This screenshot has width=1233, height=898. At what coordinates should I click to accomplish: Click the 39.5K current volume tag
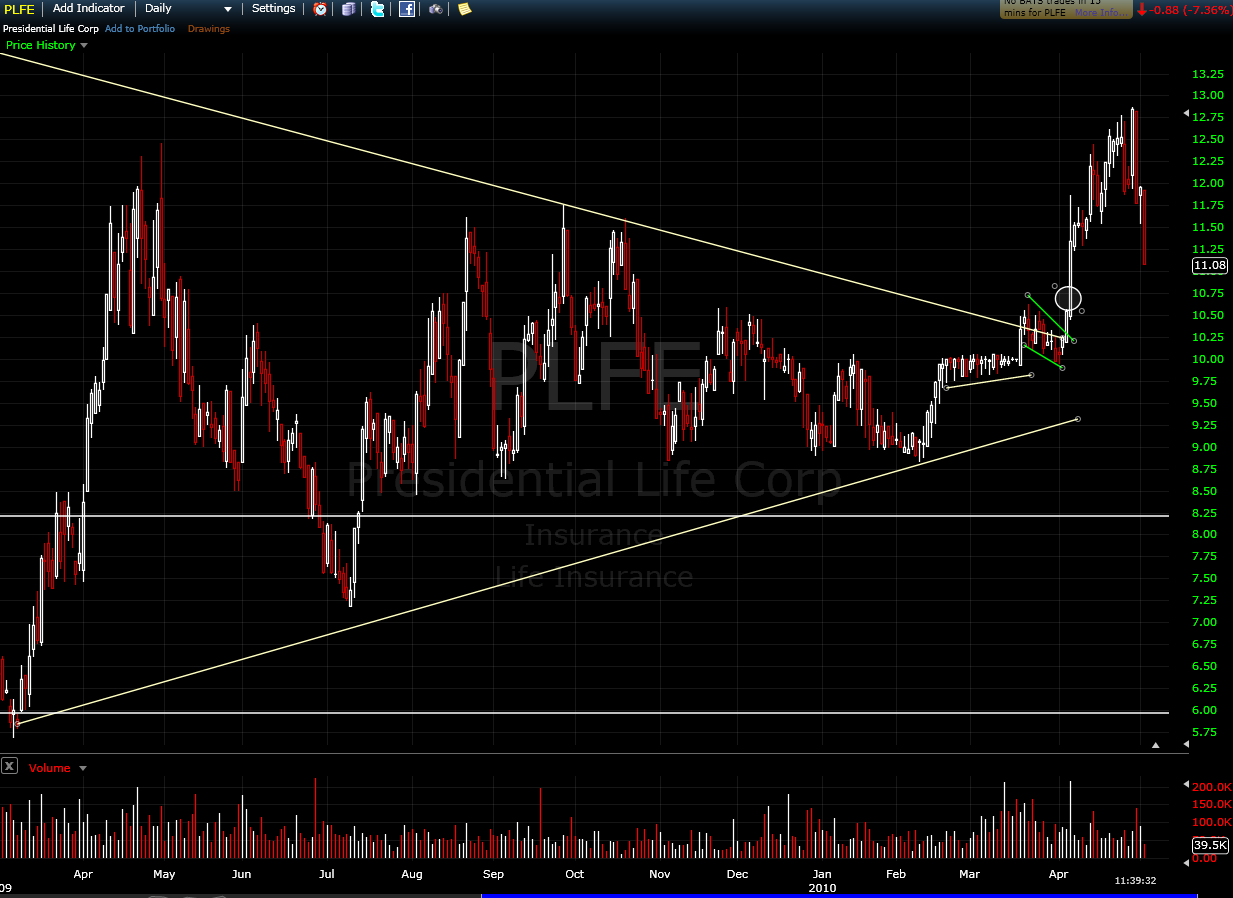pyautogui.click(x=1210, y=845)
